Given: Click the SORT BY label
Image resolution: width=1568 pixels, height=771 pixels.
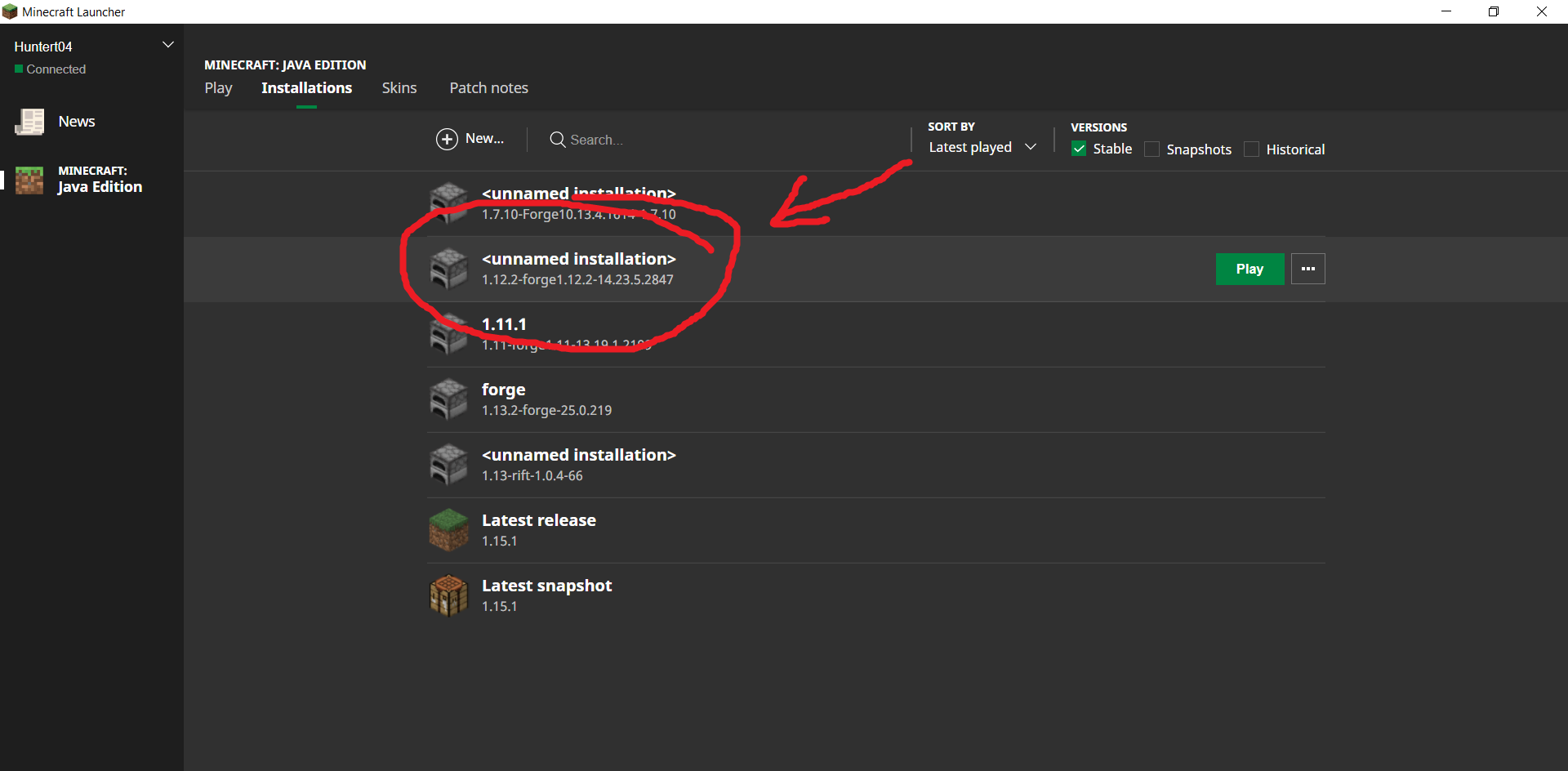Looking at the screenshot, I should [x=951, y=127].
